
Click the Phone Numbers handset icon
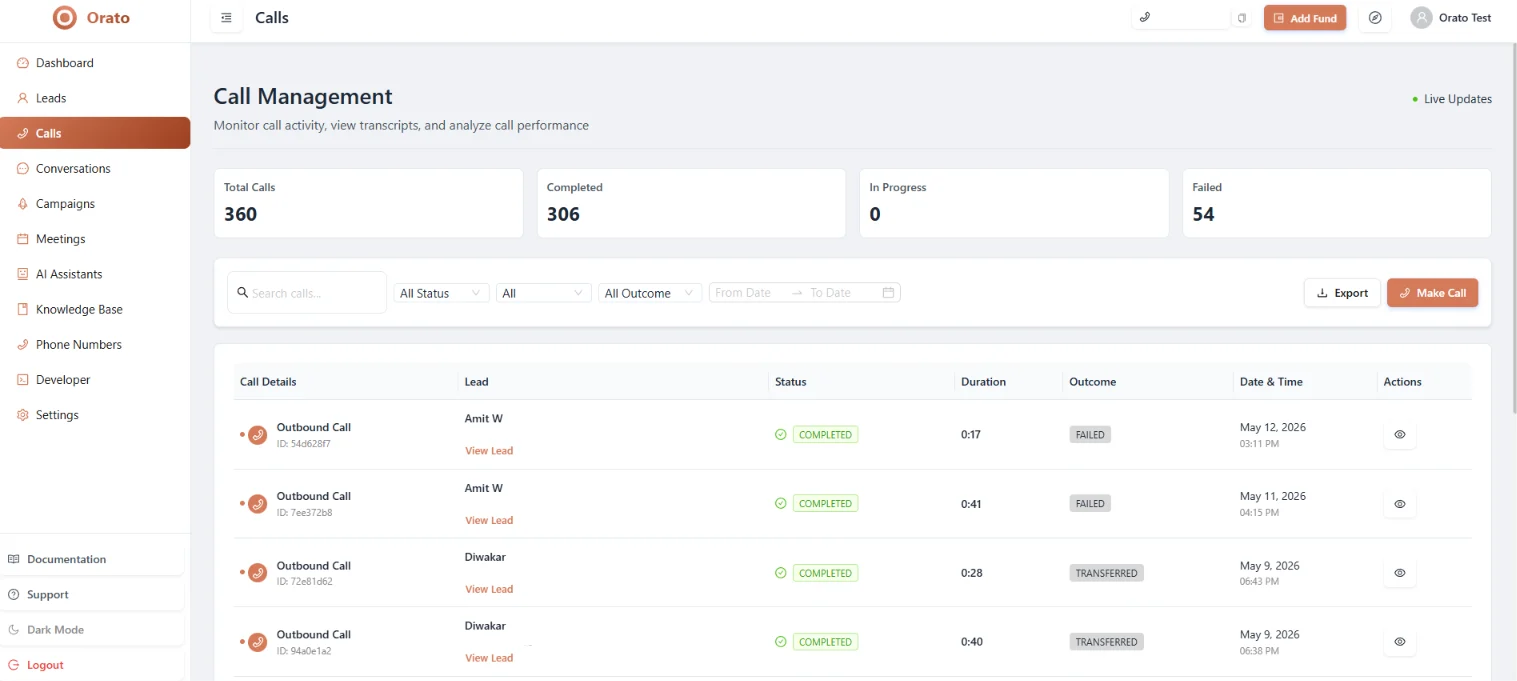pyautogui.click(x=23, y=344)
